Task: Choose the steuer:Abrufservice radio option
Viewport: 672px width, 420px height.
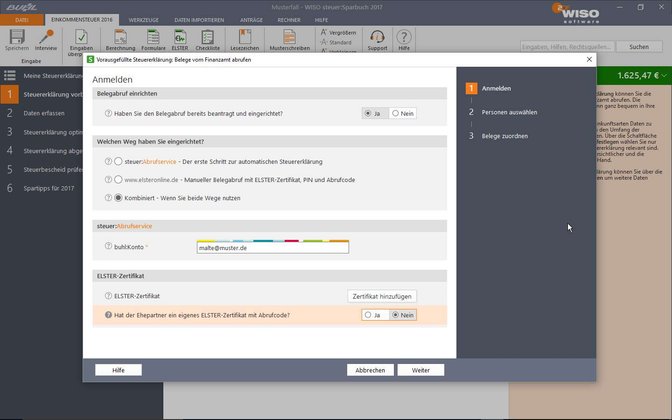Action: coord(118,162)
